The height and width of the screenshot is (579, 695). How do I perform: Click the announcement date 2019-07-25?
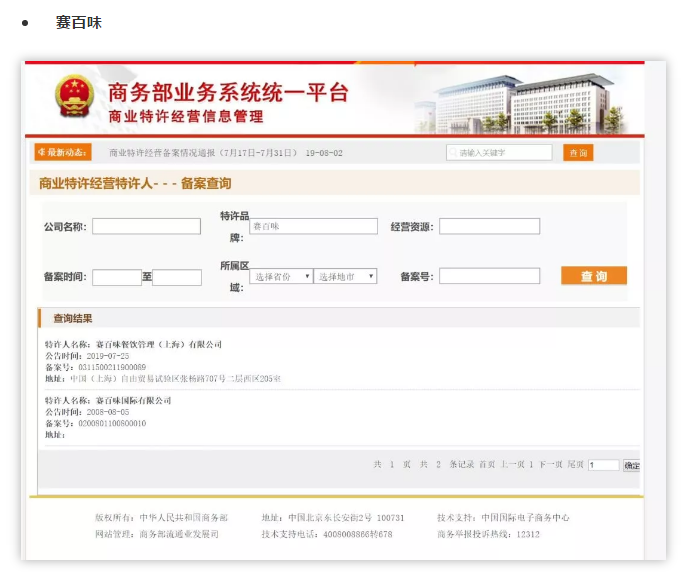(108, 356)
